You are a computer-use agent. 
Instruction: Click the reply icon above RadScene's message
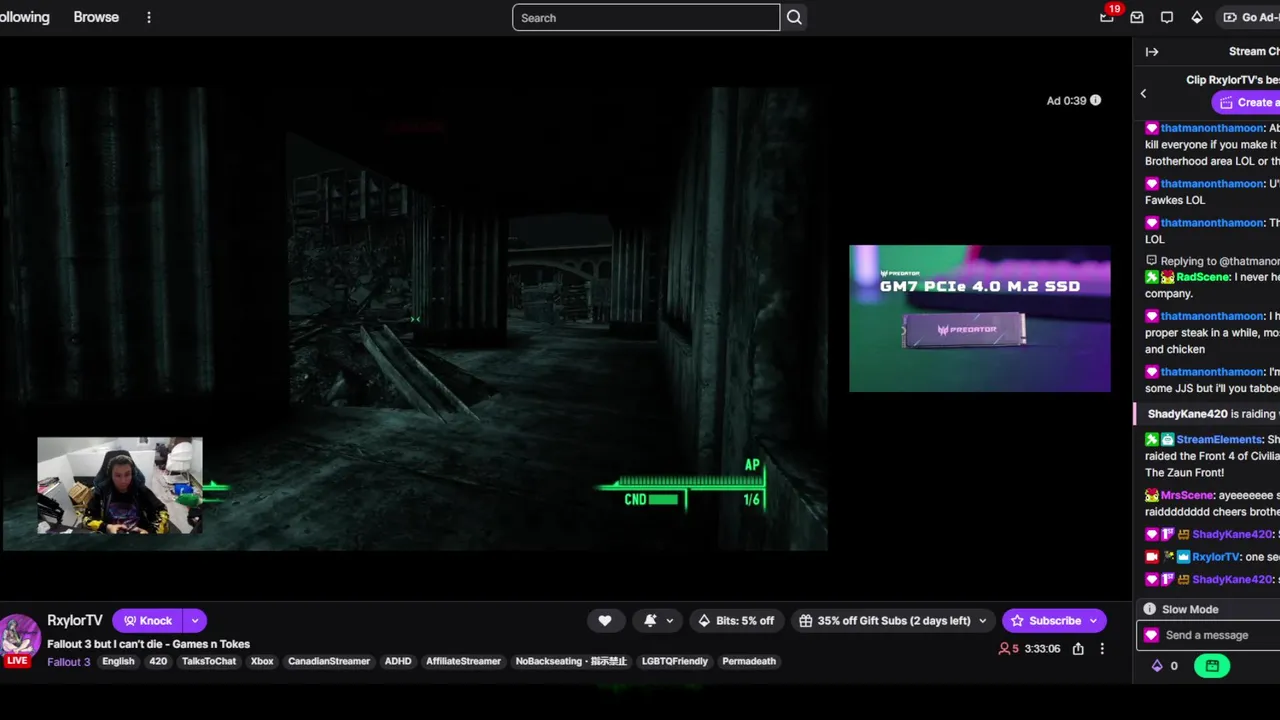[1151, 261]
